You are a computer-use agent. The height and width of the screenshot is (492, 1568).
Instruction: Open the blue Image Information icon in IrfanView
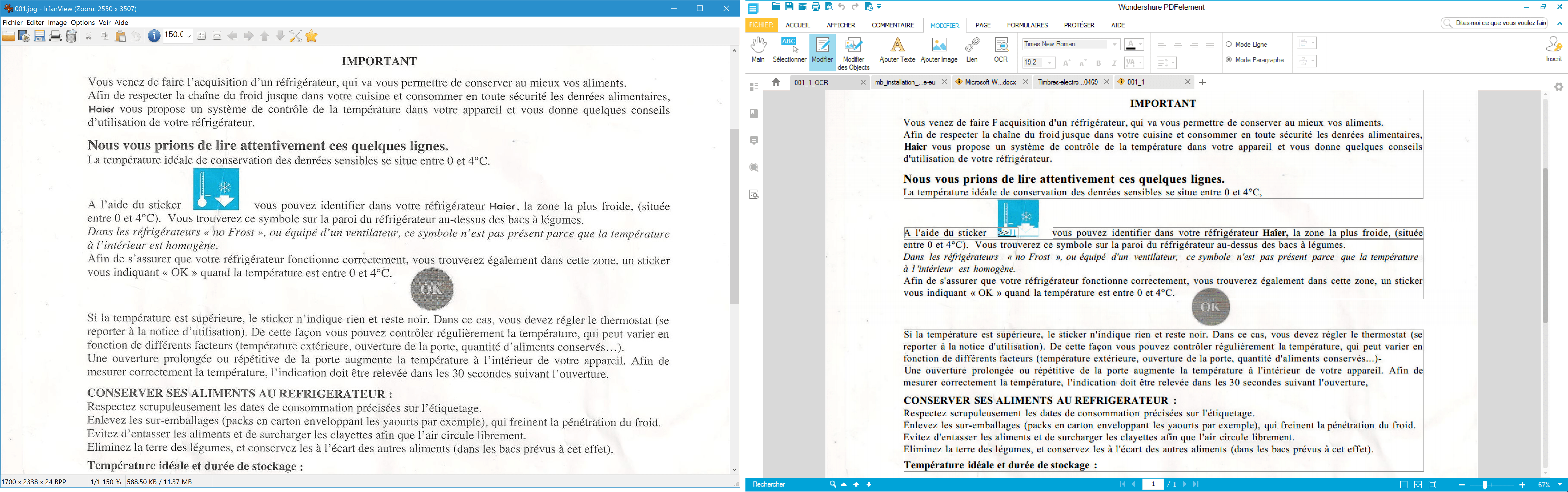(x=154, y=37)
